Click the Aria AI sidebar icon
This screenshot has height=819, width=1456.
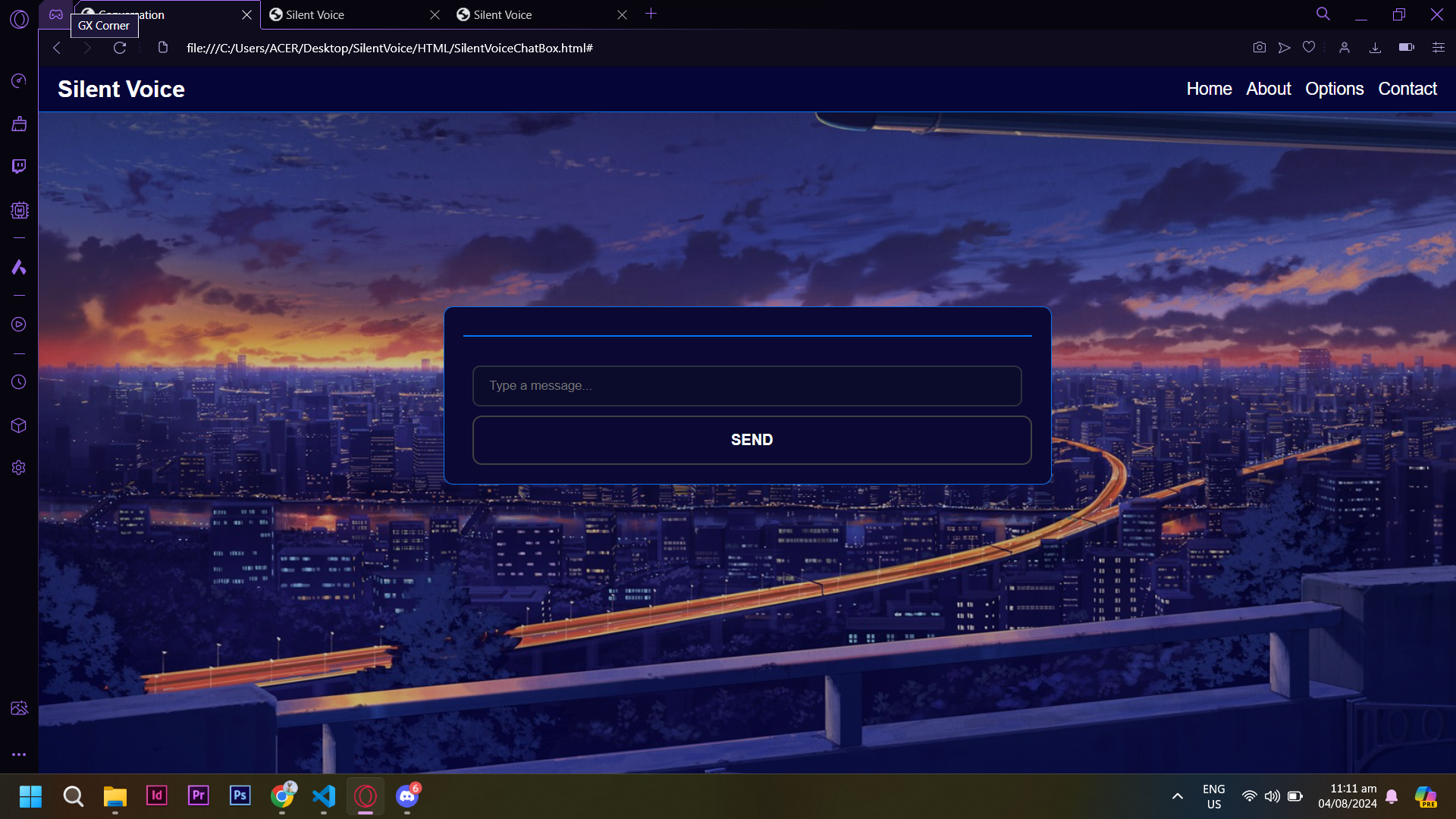(19, 267)
